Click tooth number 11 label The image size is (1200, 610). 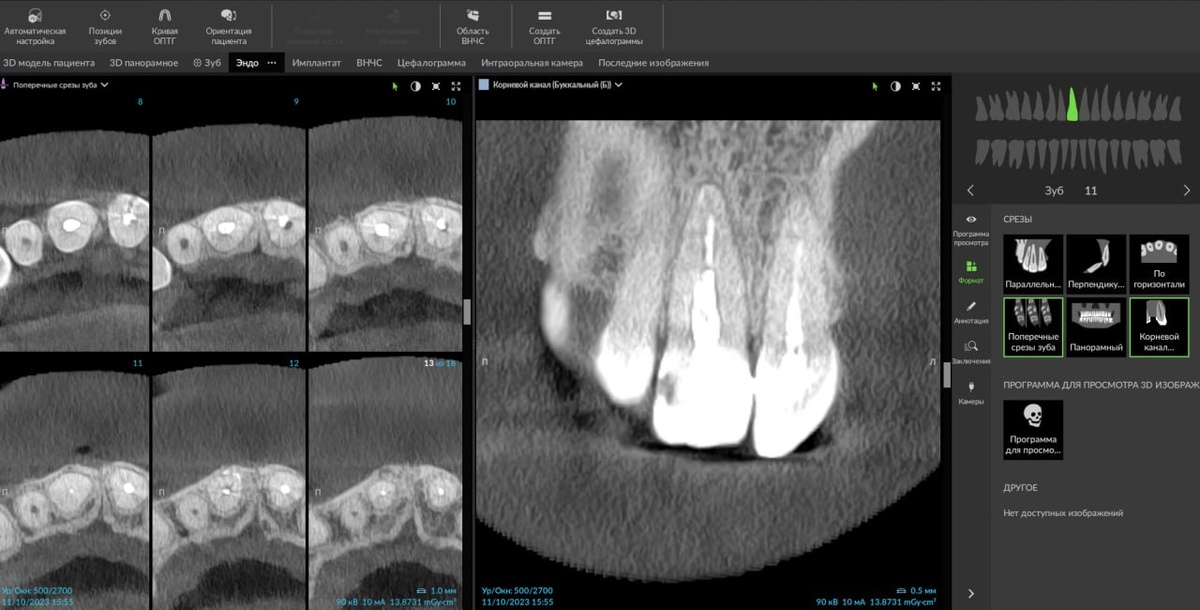click(1091, 190)
